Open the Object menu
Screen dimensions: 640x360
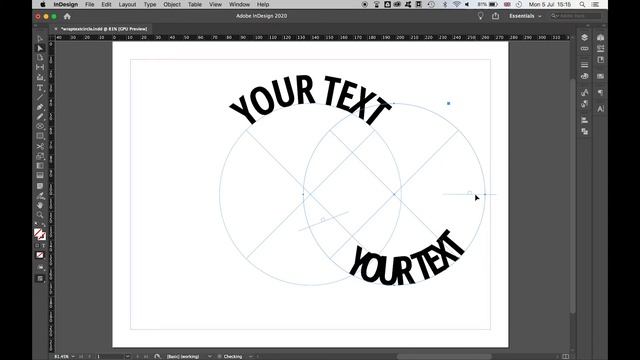tap(172, 4)
